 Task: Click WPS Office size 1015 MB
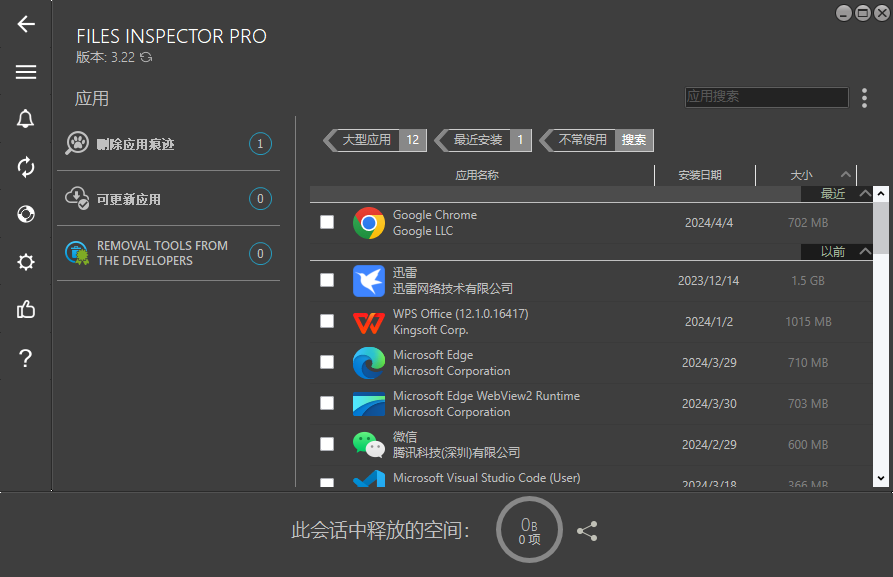[808, 322]
